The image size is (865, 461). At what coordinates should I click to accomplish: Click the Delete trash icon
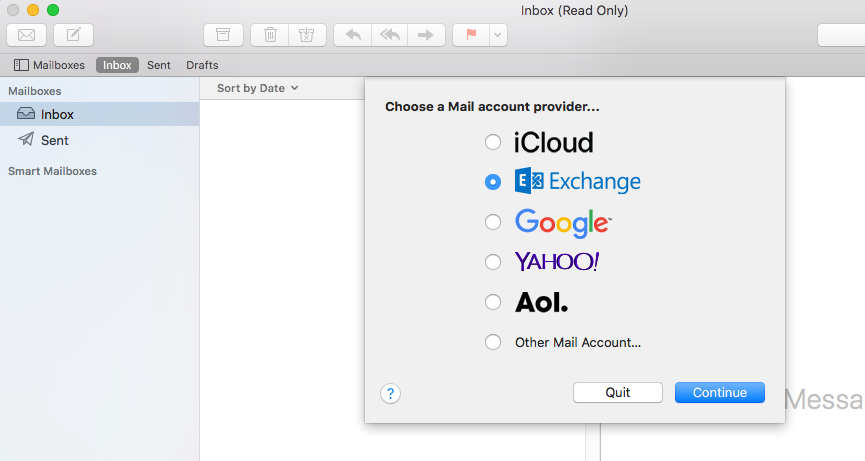(x=270, y=35)
